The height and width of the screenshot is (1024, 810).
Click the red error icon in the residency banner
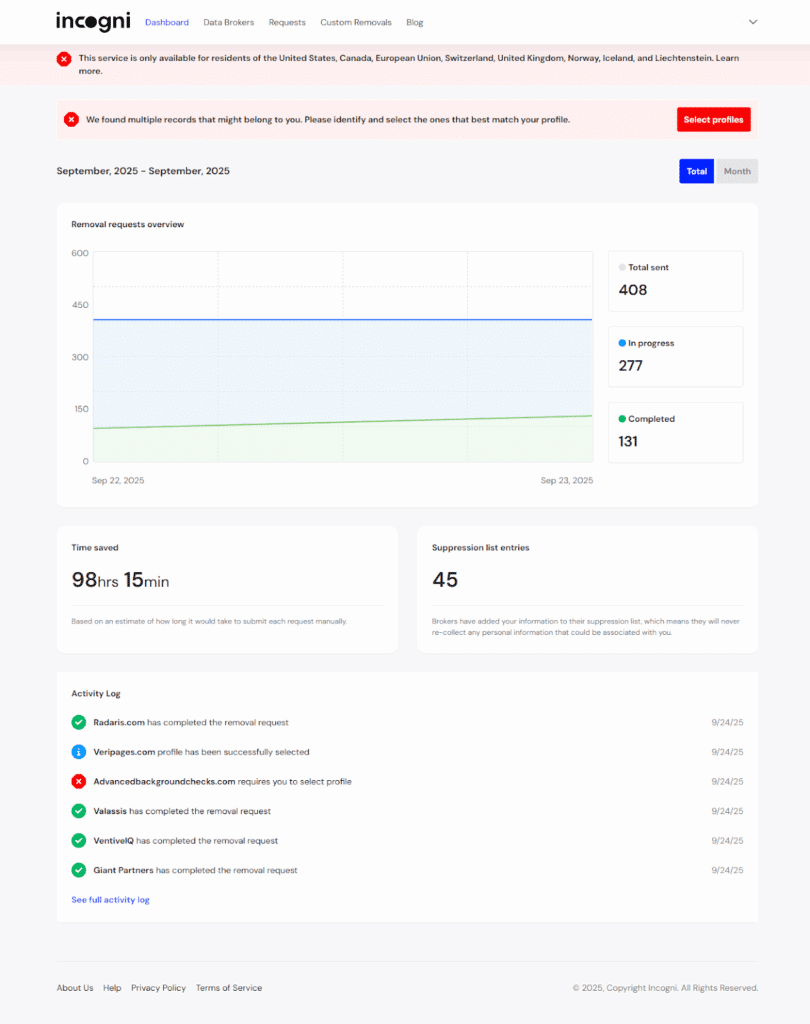click(64, 59)
